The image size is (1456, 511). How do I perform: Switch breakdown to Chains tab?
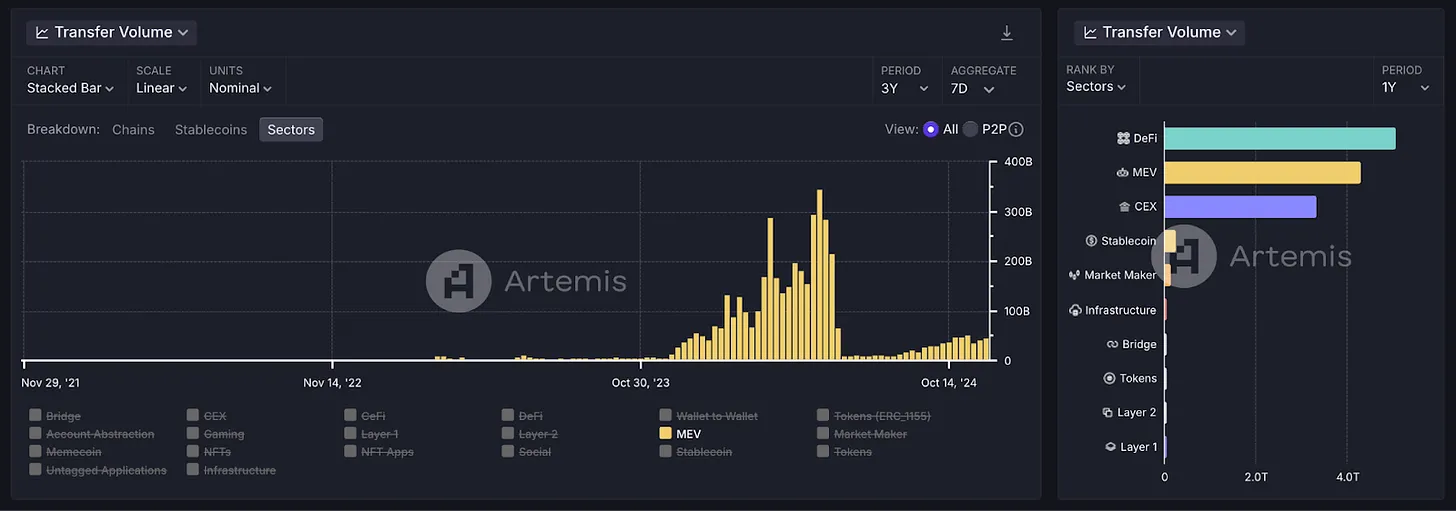[x=133, y=130]
